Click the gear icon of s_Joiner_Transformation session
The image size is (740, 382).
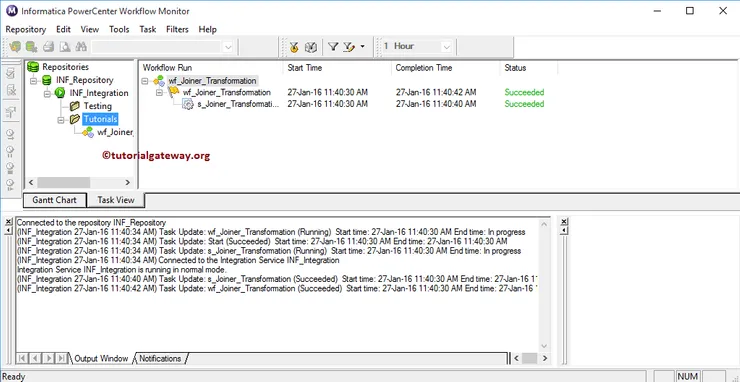pos(188,104)
